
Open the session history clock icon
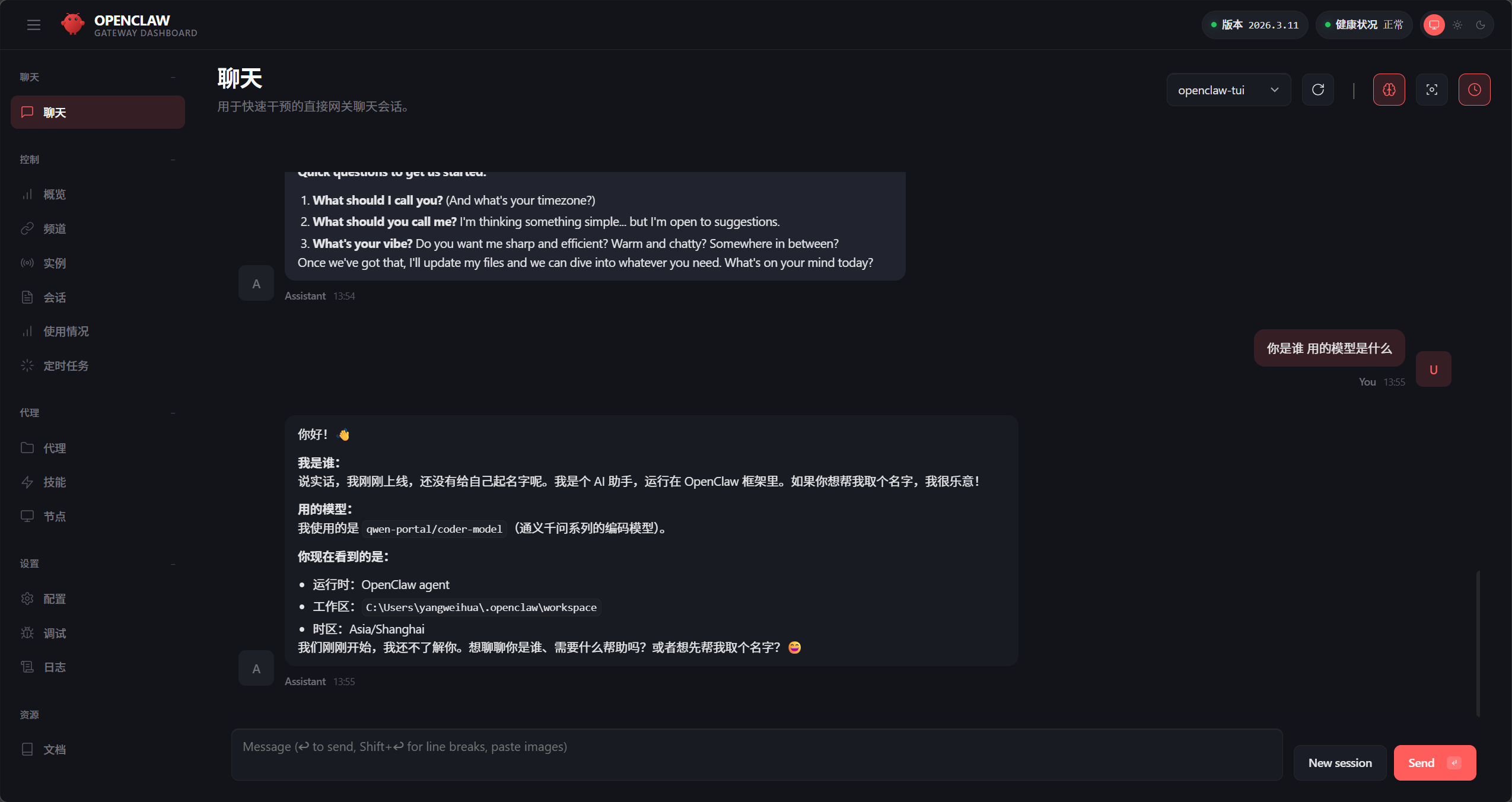coord(1475,90)
